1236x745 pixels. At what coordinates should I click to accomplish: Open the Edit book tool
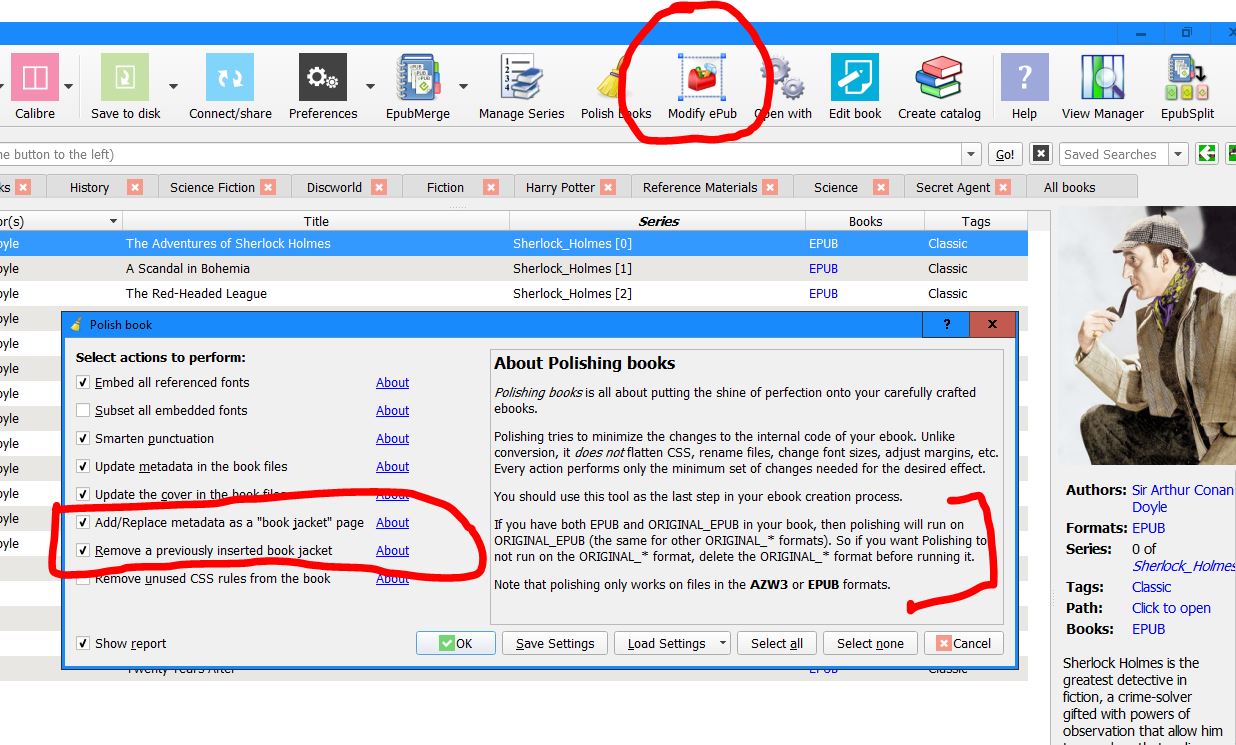[855, 77]
